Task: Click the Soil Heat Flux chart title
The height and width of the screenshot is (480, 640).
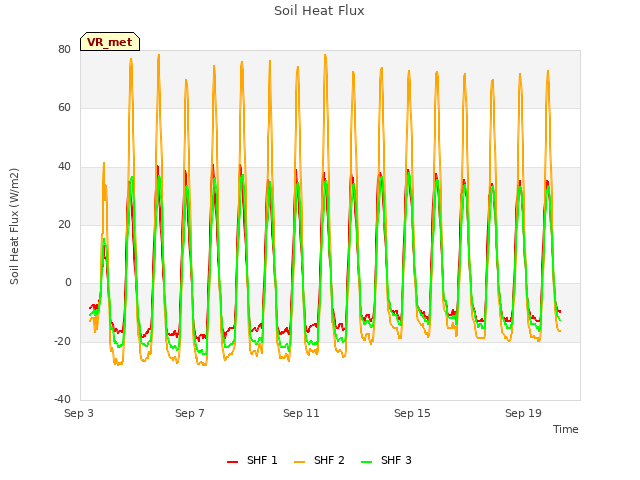Action: pos(319,11)
